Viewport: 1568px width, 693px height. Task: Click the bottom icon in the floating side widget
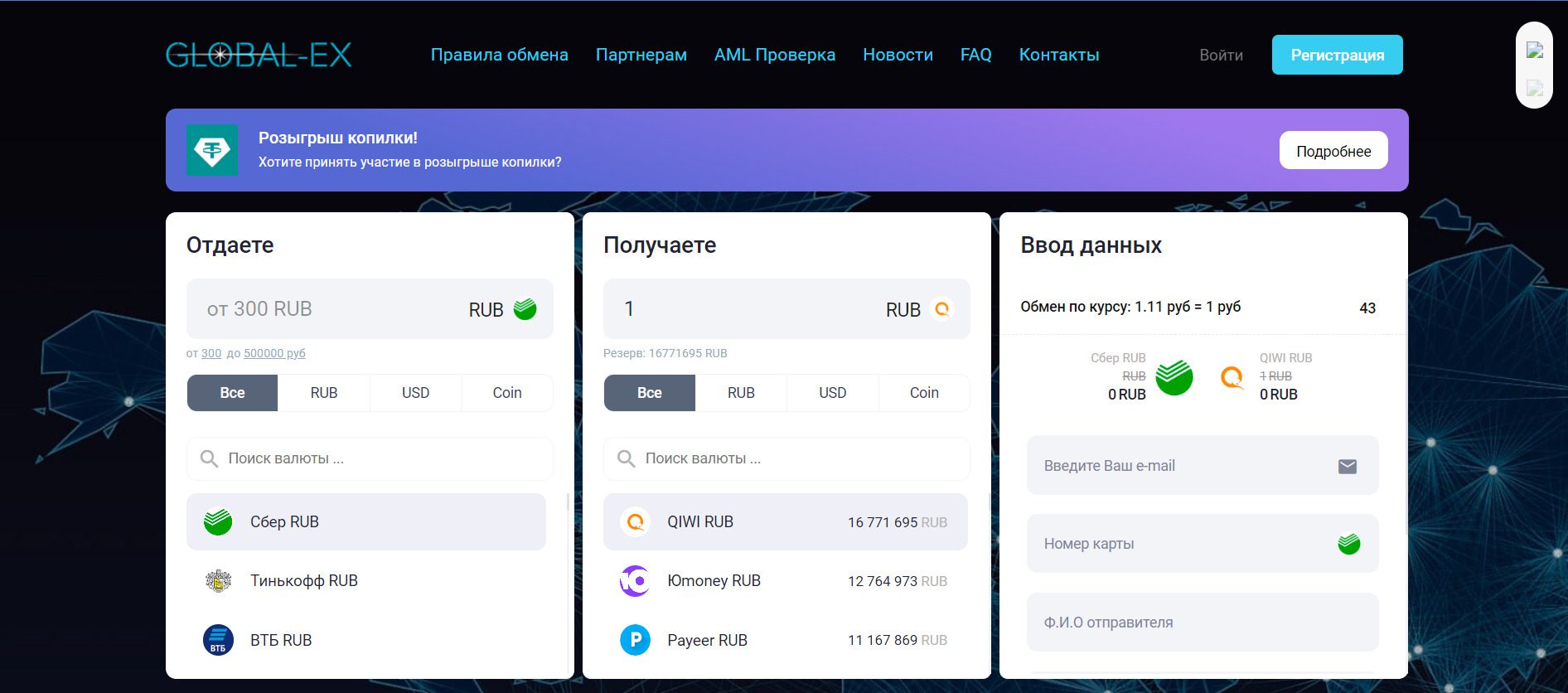point(1535,88)
